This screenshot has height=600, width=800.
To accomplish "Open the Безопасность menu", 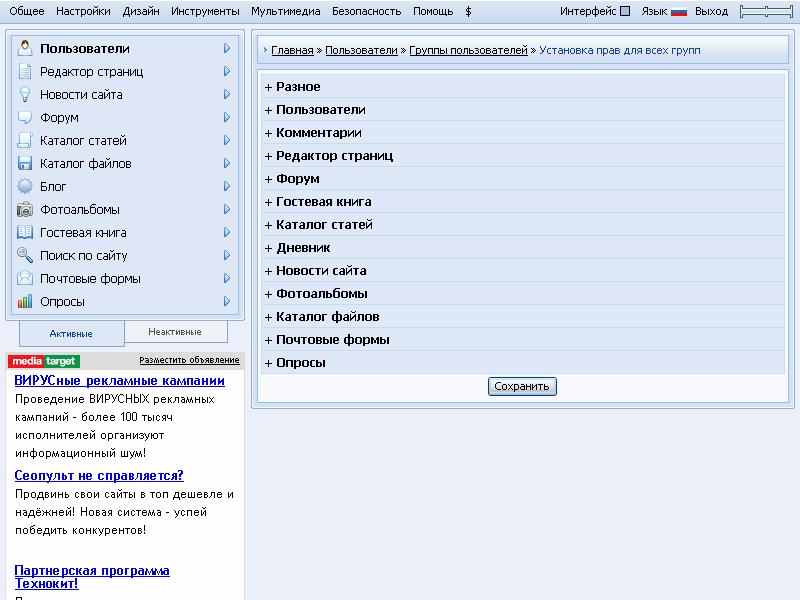I will coord(366,11).
